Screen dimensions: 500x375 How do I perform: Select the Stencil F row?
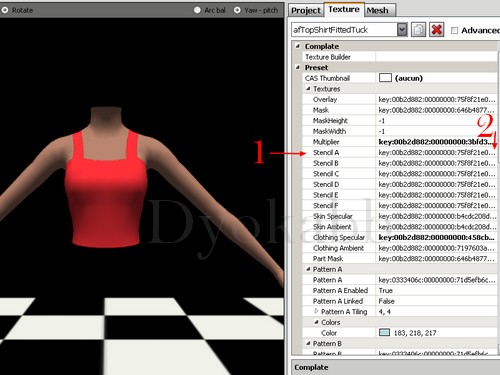pyautogui.click(x=400, y=205)
